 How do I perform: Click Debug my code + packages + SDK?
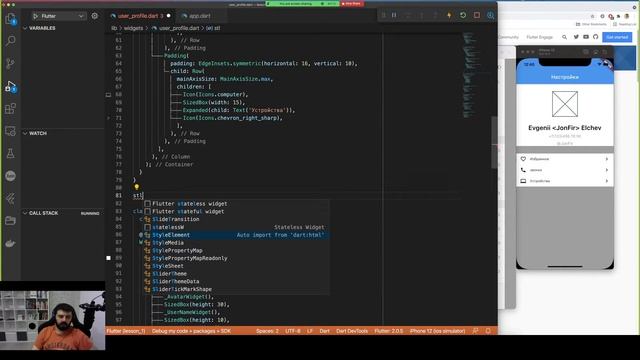pyautogui.click(x=191, y=331)
